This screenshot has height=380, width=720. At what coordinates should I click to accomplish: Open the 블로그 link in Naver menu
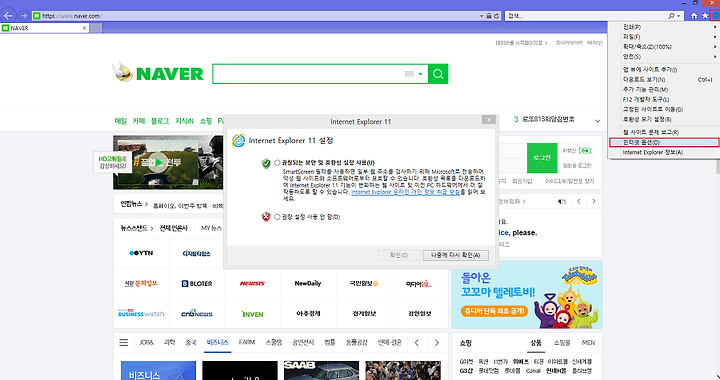tap(160, 121)
